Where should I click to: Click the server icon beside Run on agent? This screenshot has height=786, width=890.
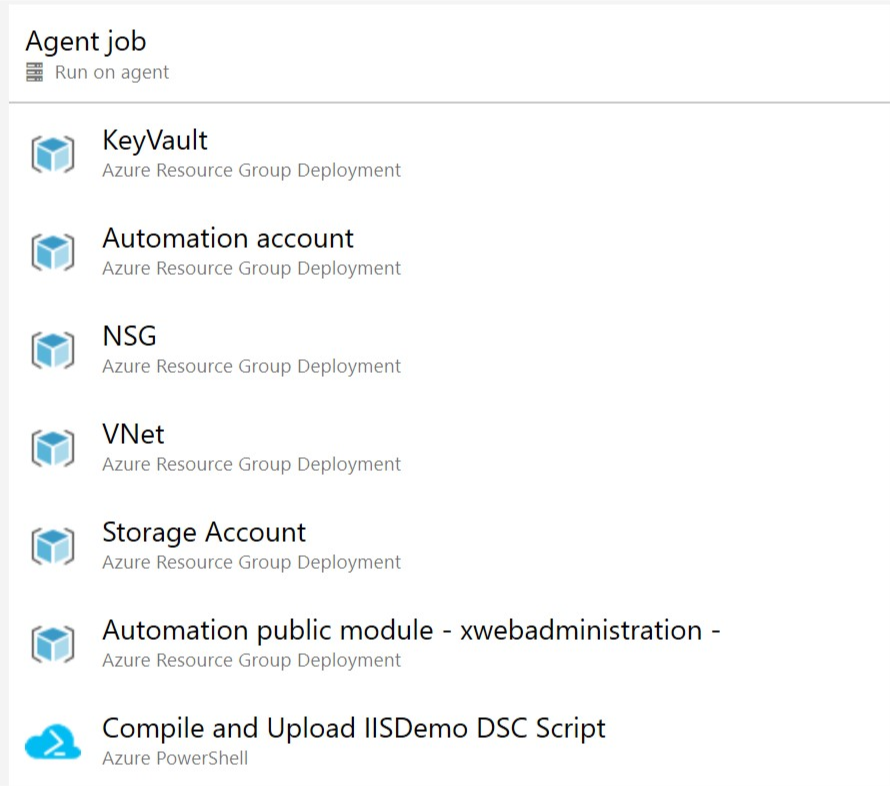(35, 73)
